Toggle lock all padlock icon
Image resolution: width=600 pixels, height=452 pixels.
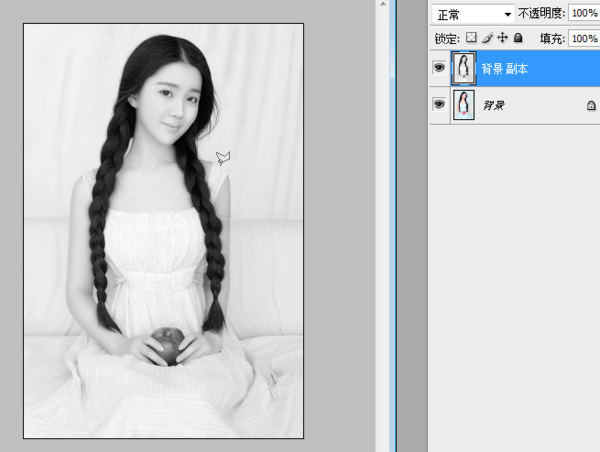[x=517, y=38]
